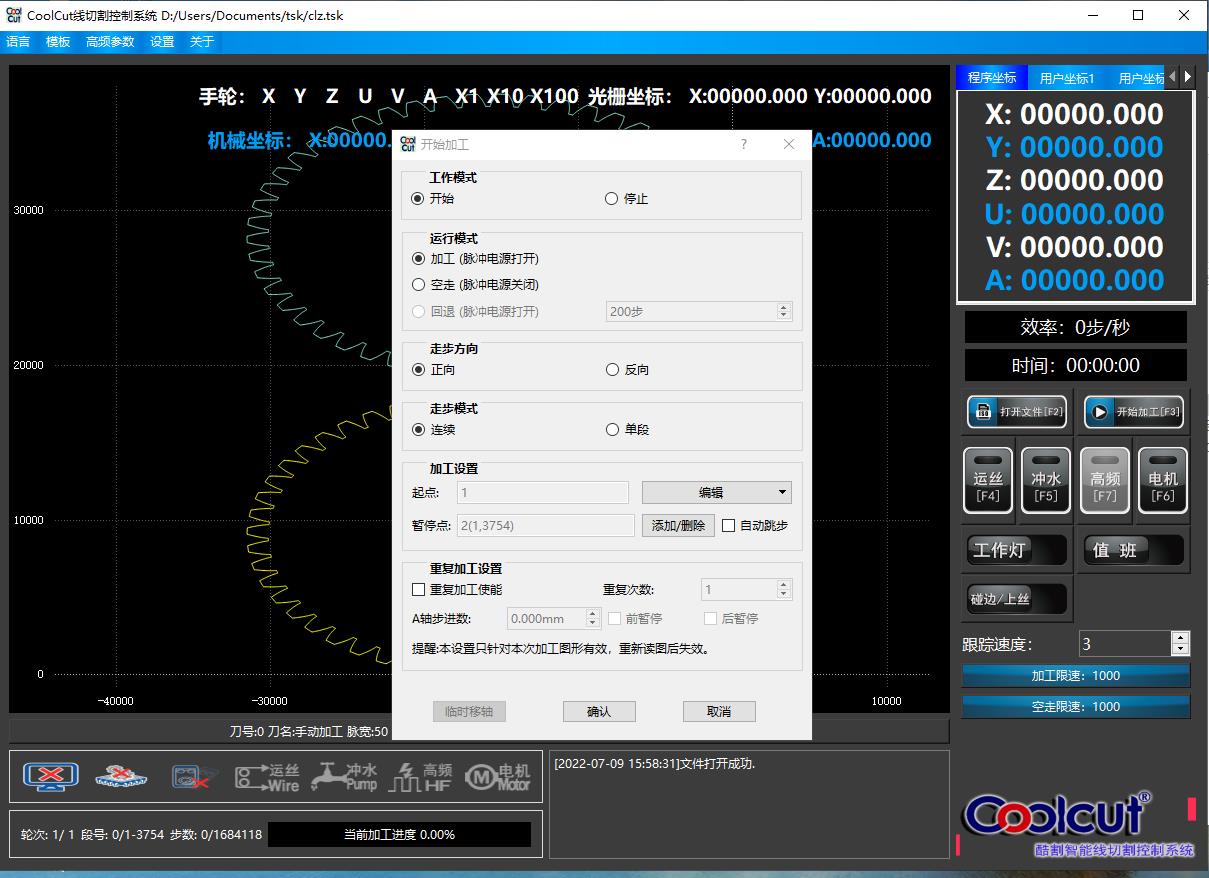Screen dimensions: 1209x878
Task: Switch the 工作灯 work light toggle
Action: pos(1017,550)
